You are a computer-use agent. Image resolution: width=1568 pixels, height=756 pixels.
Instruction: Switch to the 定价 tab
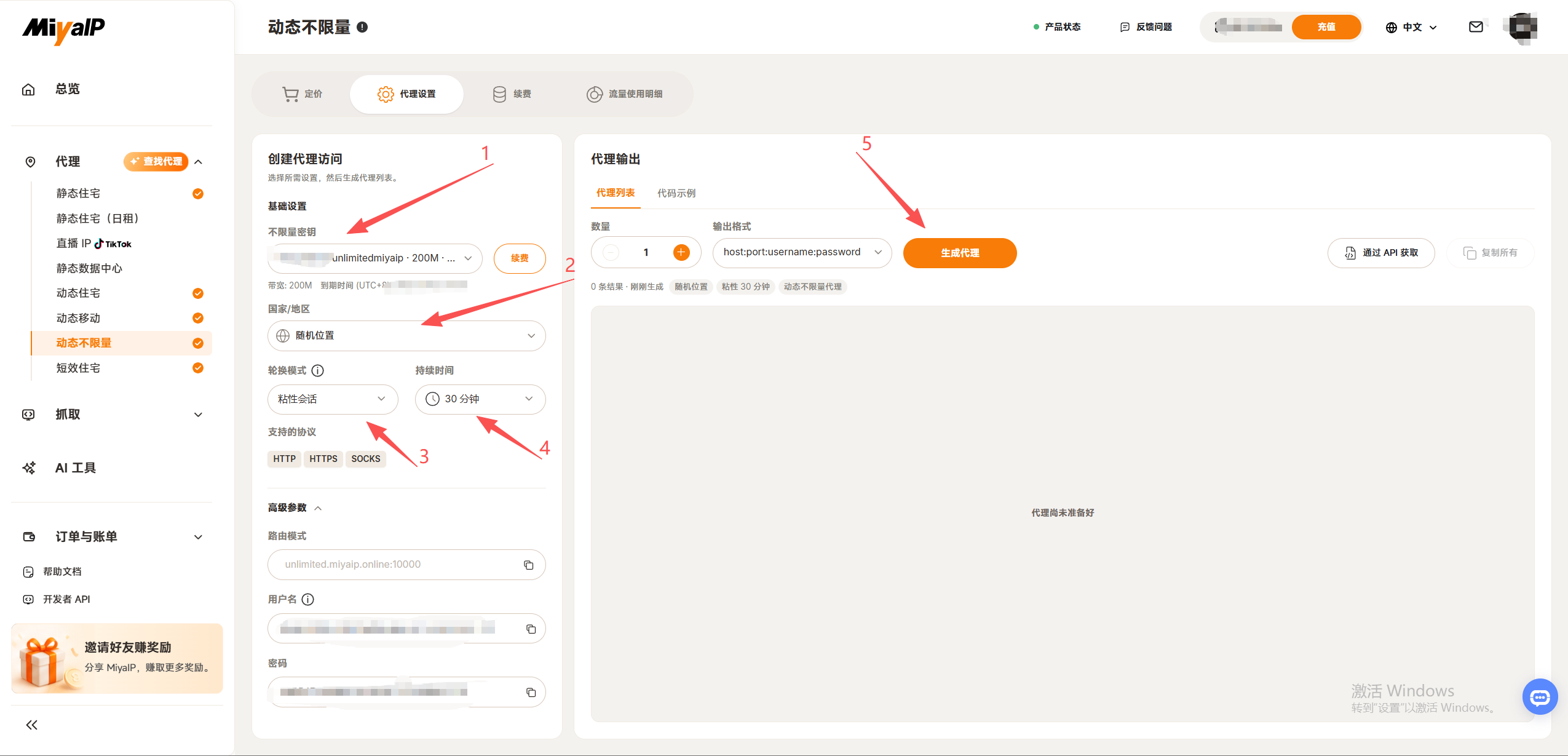pyautogui.click(x=302, y=94)
